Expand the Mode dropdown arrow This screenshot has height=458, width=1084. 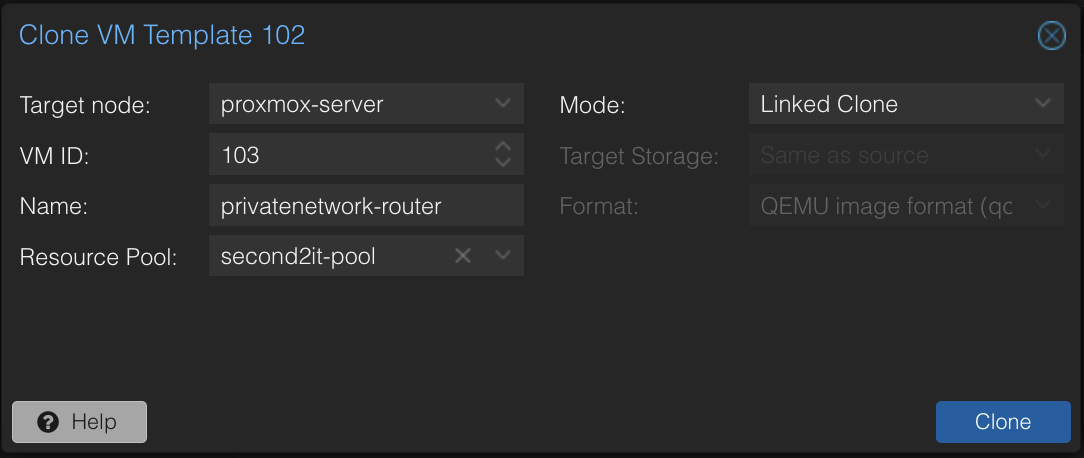(x=1043, y=104)
